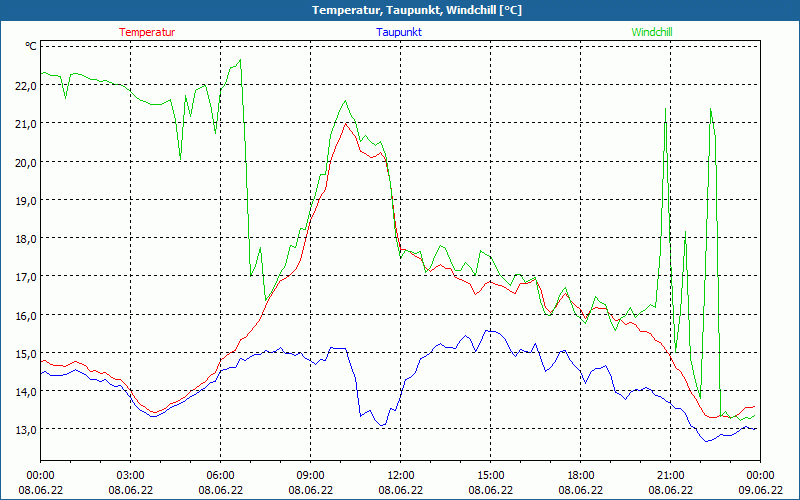This screenshot has height=500, width=800.
Task: Click the 18,0 y-axis value
Action: [x=26, y=239]
